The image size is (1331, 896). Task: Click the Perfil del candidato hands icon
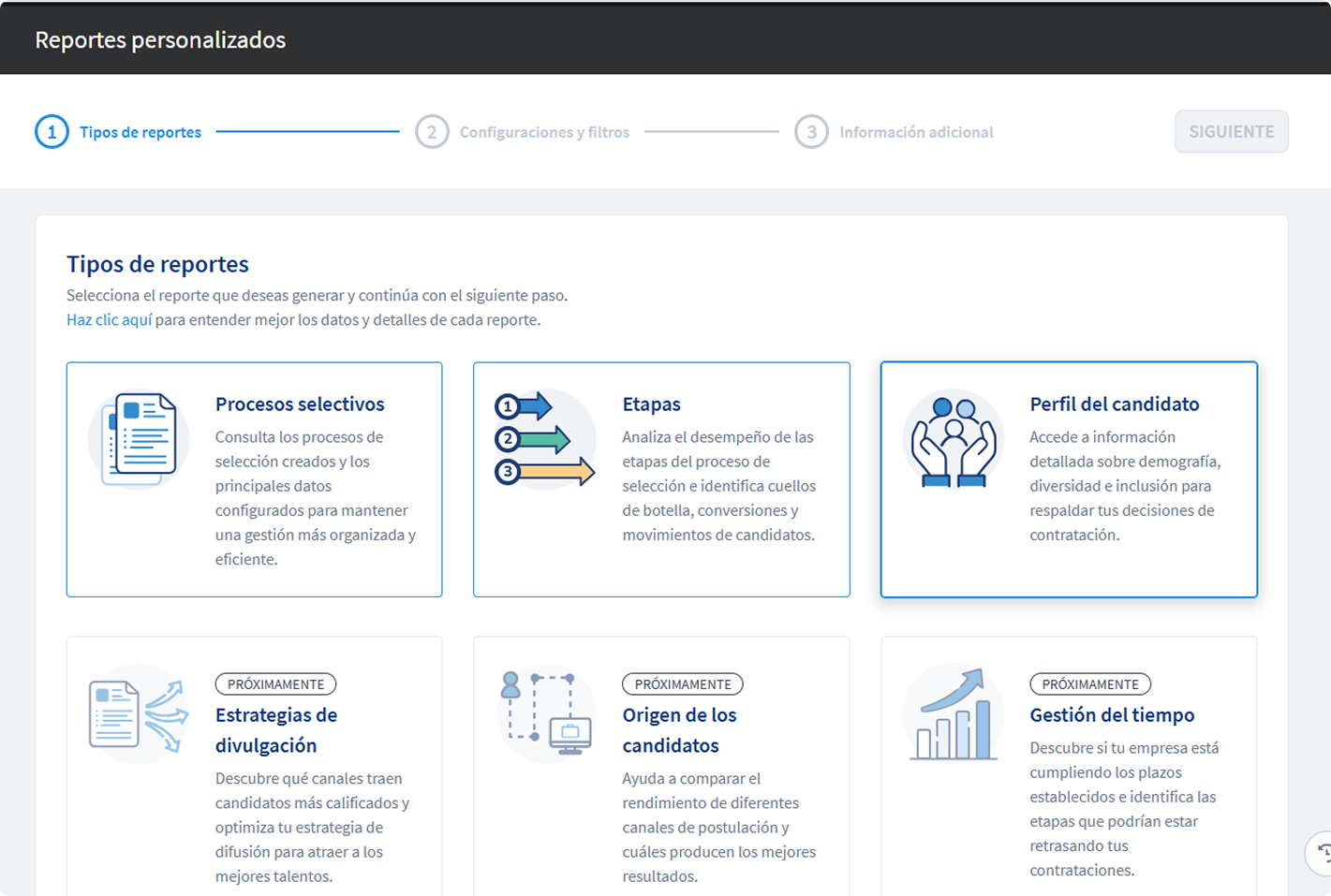[954, 440]
